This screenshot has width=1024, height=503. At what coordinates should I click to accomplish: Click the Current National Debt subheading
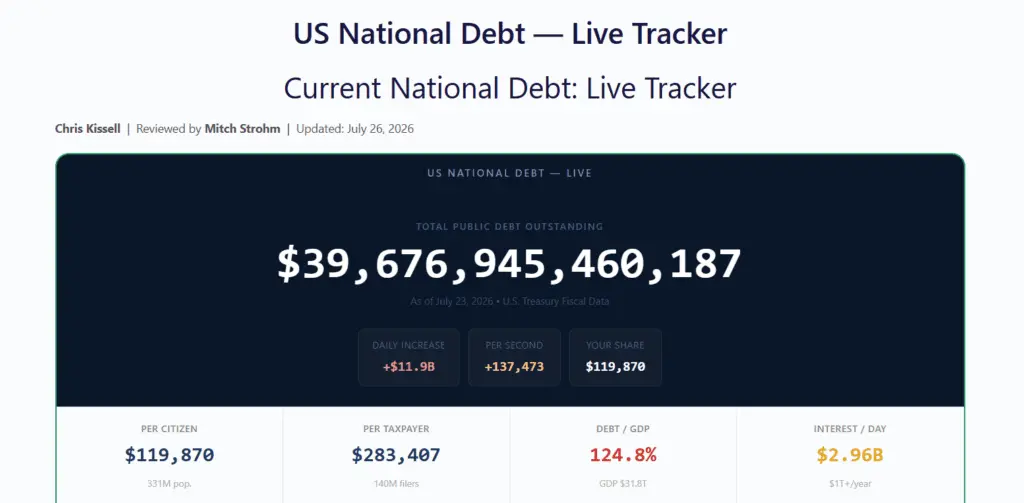pyautogui.click(x=510, y=88)
